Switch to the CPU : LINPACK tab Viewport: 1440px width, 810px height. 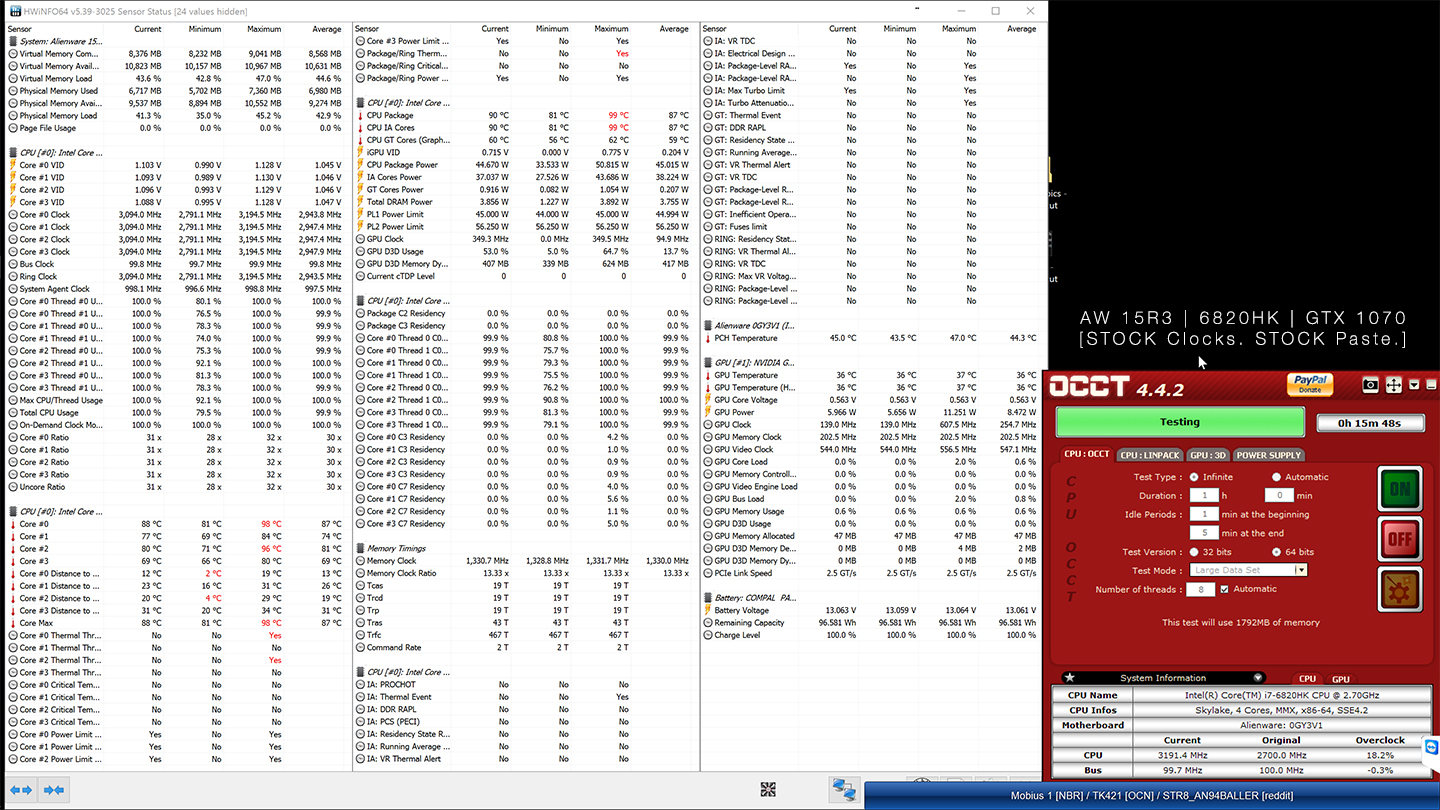1149,455
